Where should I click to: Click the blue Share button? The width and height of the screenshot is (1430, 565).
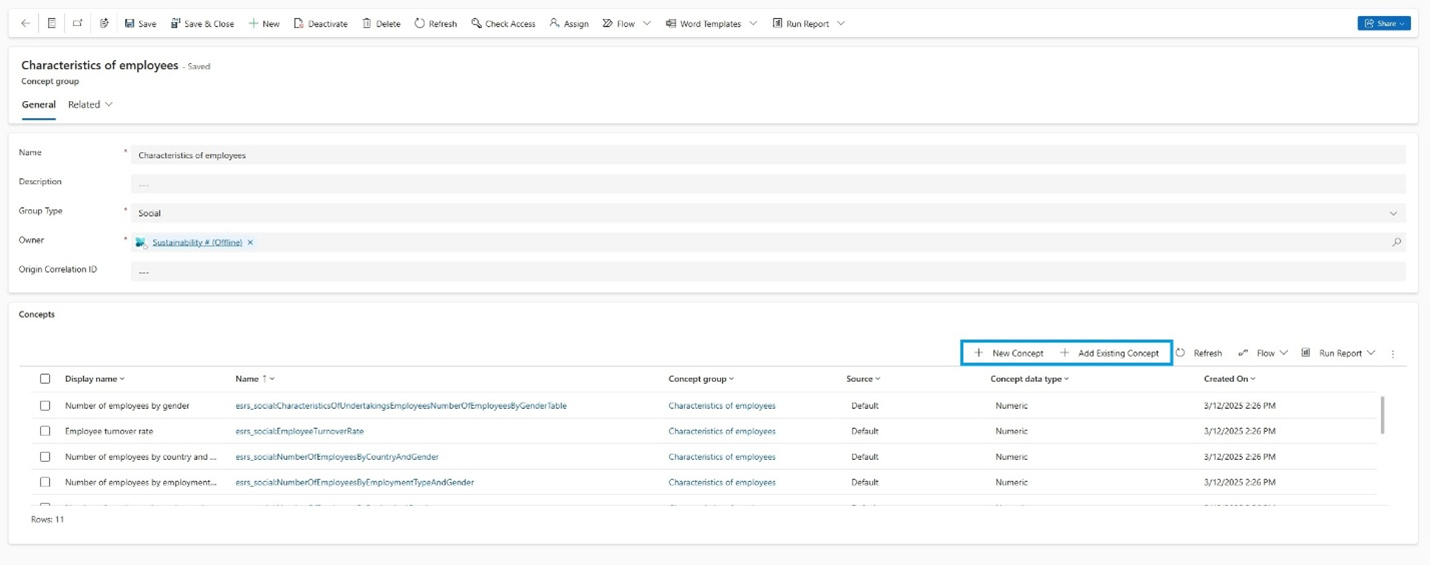pos(1384,23)
